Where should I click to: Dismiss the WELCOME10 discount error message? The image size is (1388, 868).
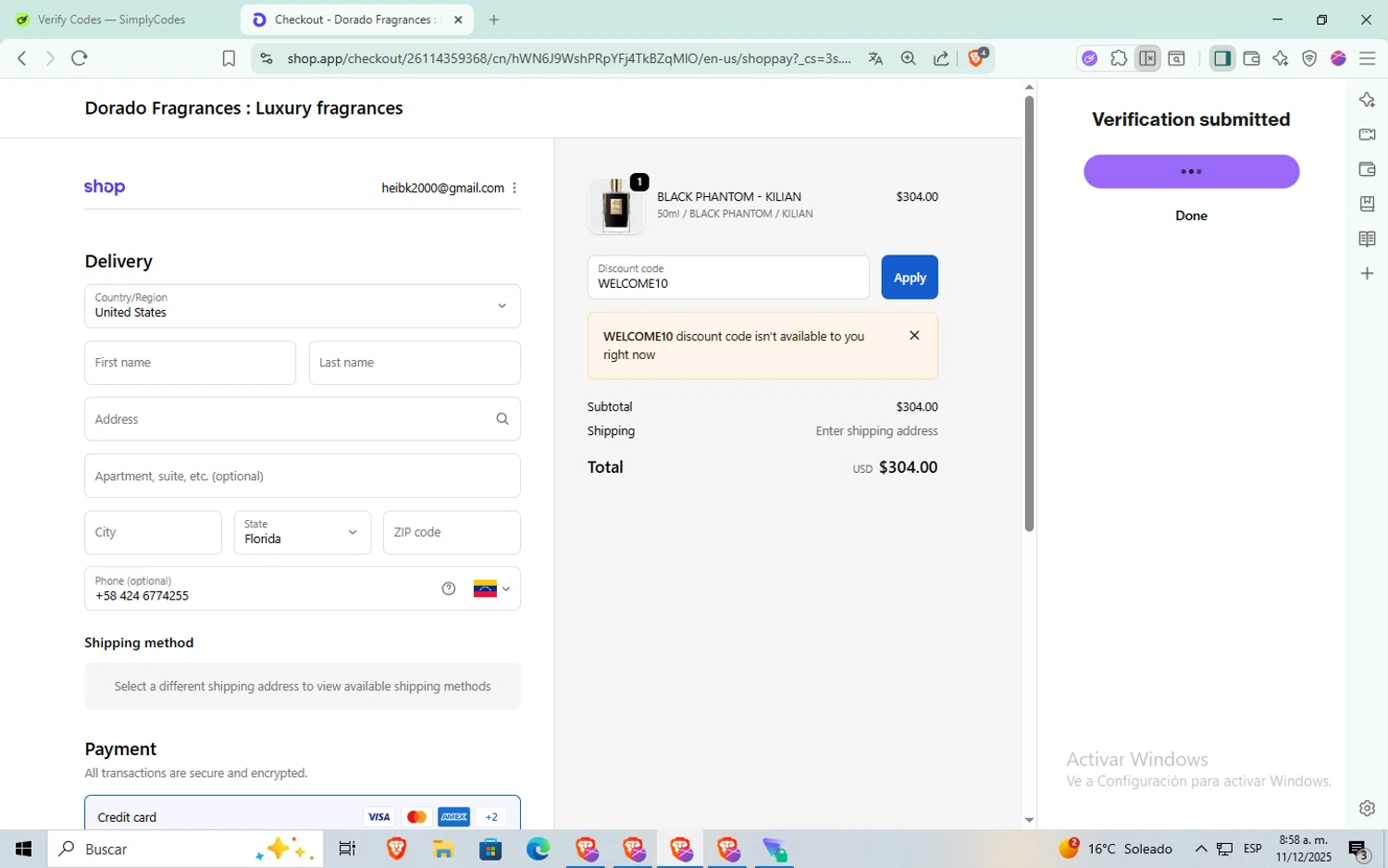[x=914, y=336]
